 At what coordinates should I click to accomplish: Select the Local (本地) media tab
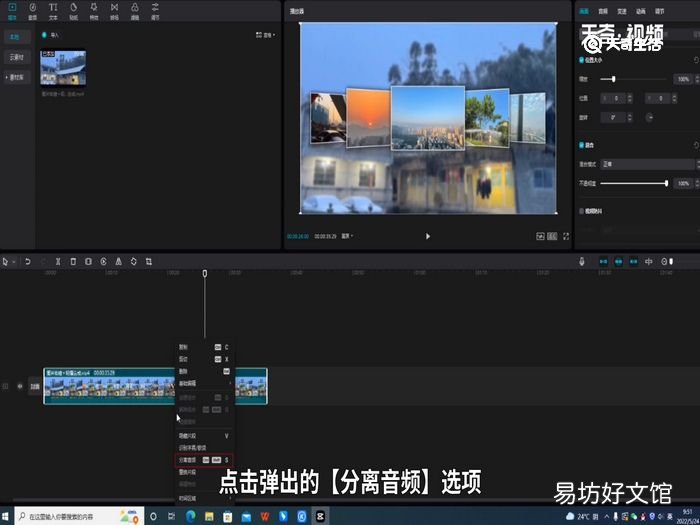pos(16,37)
